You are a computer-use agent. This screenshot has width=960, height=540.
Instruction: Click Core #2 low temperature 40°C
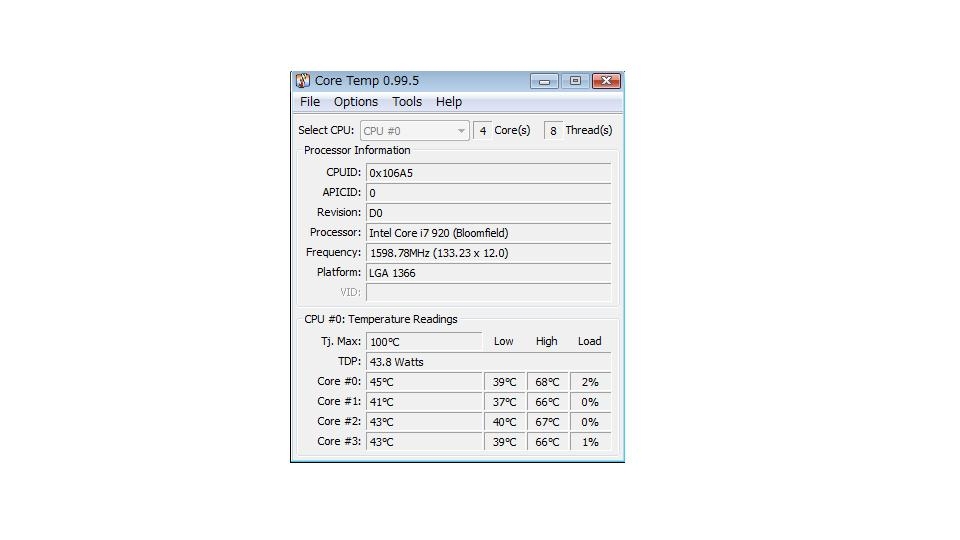pos(505,422)
